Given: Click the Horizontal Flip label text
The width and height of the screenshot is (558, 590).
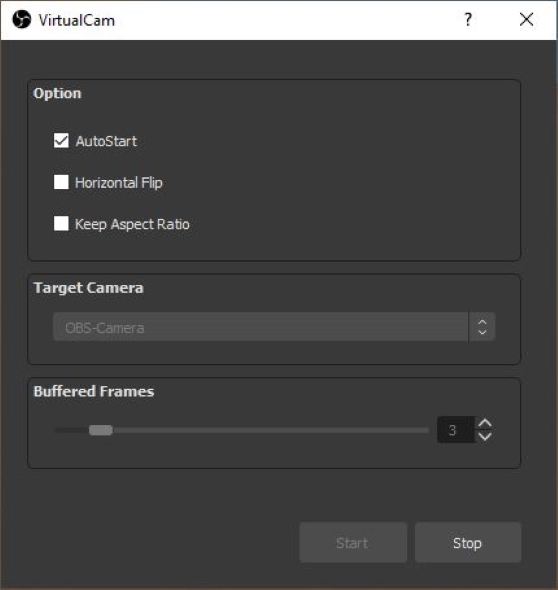Looking at the screenshot, I should [x=119, y=183].
